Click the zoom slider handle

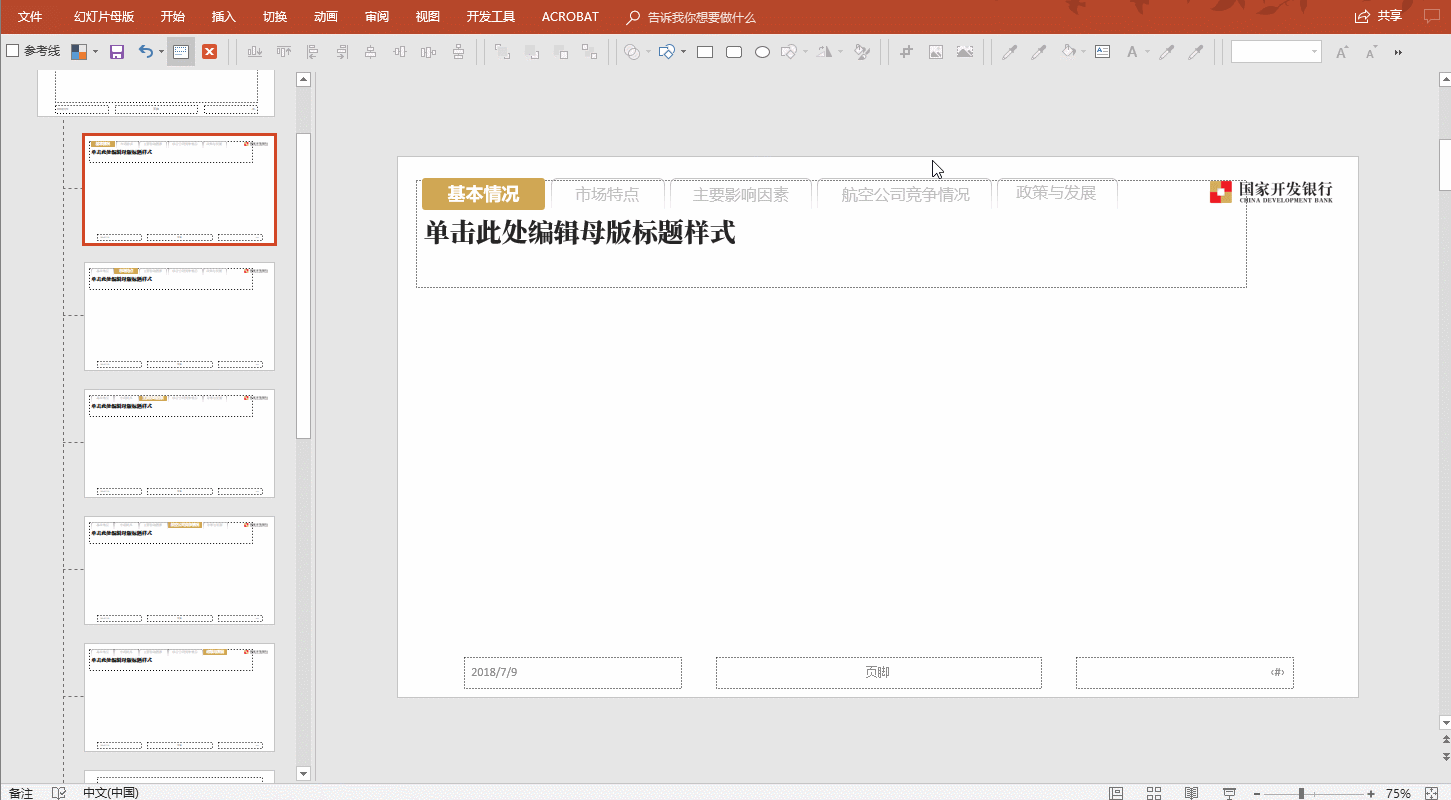pyautogui.click(x=1301, y=793)
